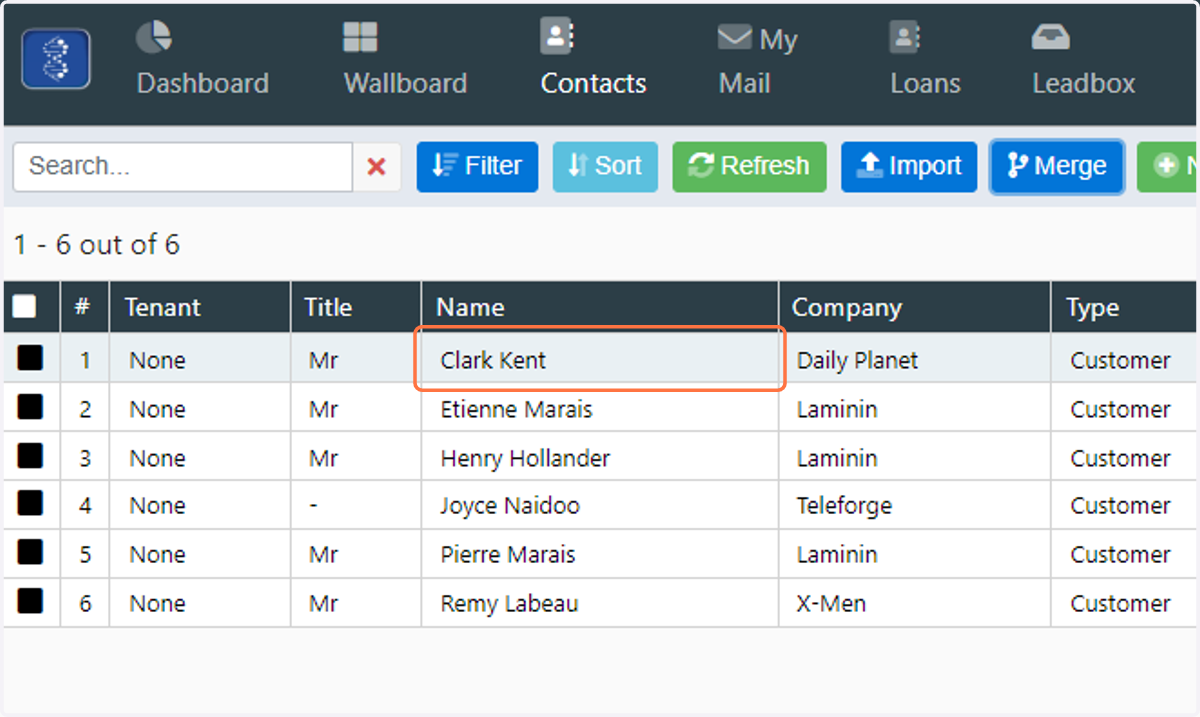Clear search with the red X
This screenshot has height=717, width=1200.
tap(377, 166)
